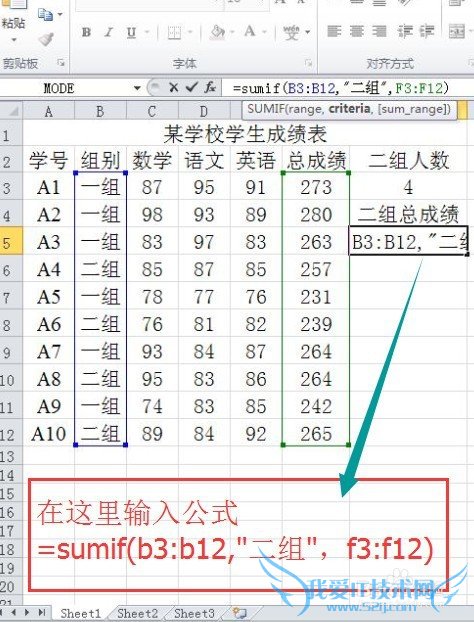The image size is (474, 622).
Task: Open the Fill Color dropdown arrow
Action: tap(232, 32)
